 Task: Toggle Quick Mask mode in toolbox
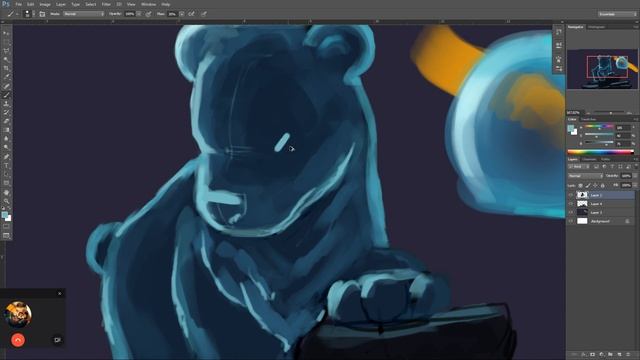click(6, 227)
